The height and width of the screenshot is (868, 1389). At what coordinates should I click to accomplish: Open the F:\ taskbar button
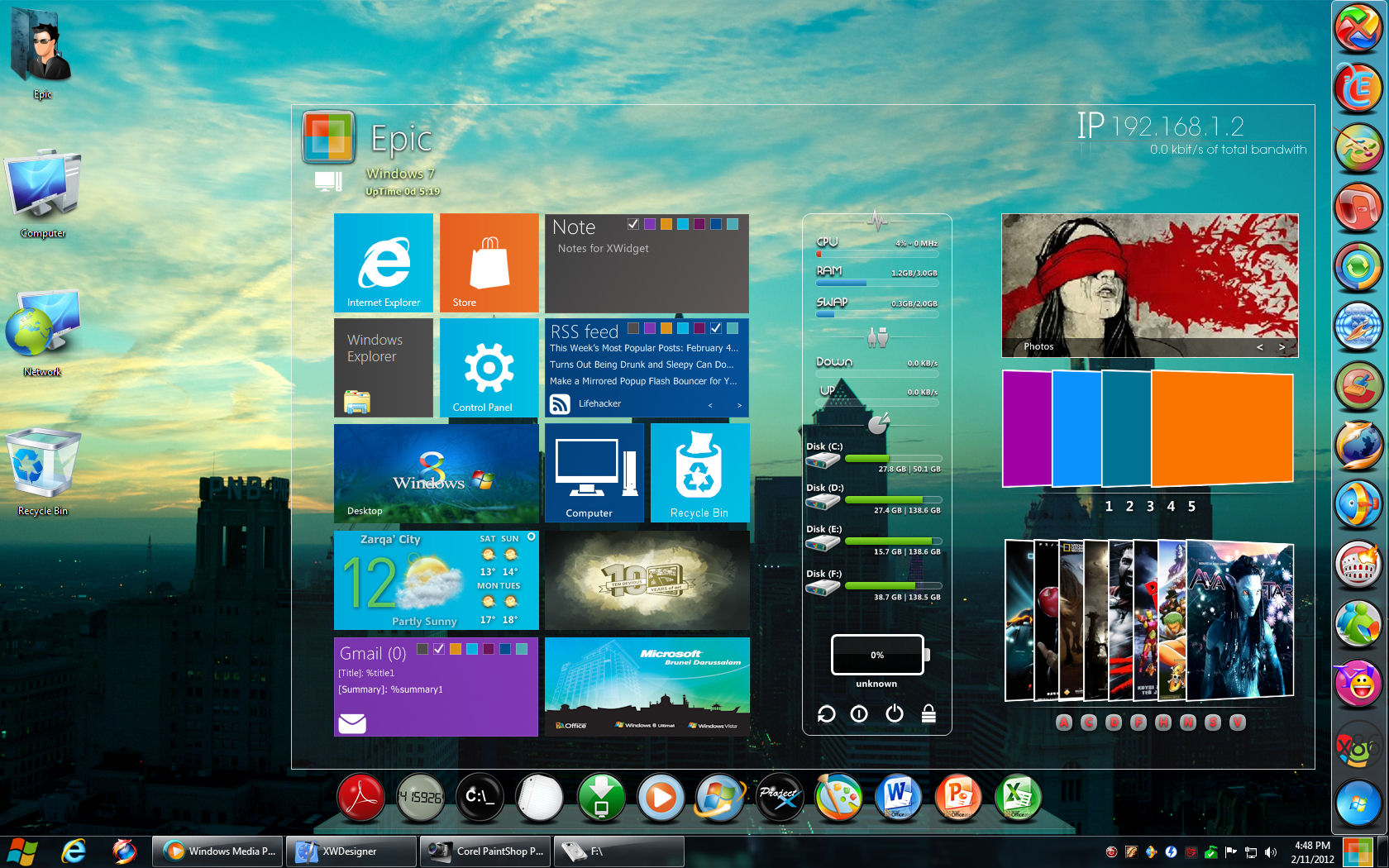pos(619,851)
